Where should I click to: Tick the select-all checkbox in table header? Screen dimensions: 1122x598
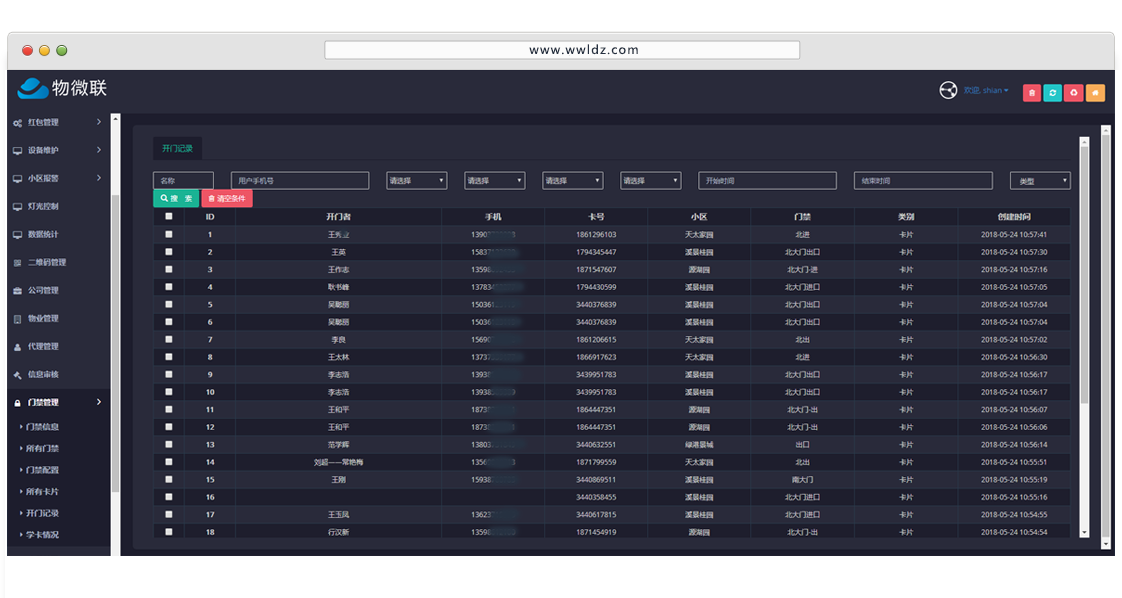169,216
